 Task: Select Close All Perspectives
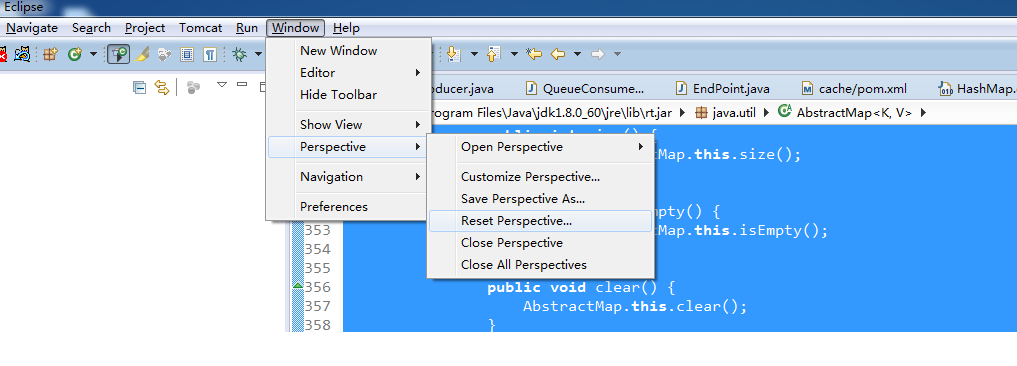pyautogui.click(x=540, y=265)
